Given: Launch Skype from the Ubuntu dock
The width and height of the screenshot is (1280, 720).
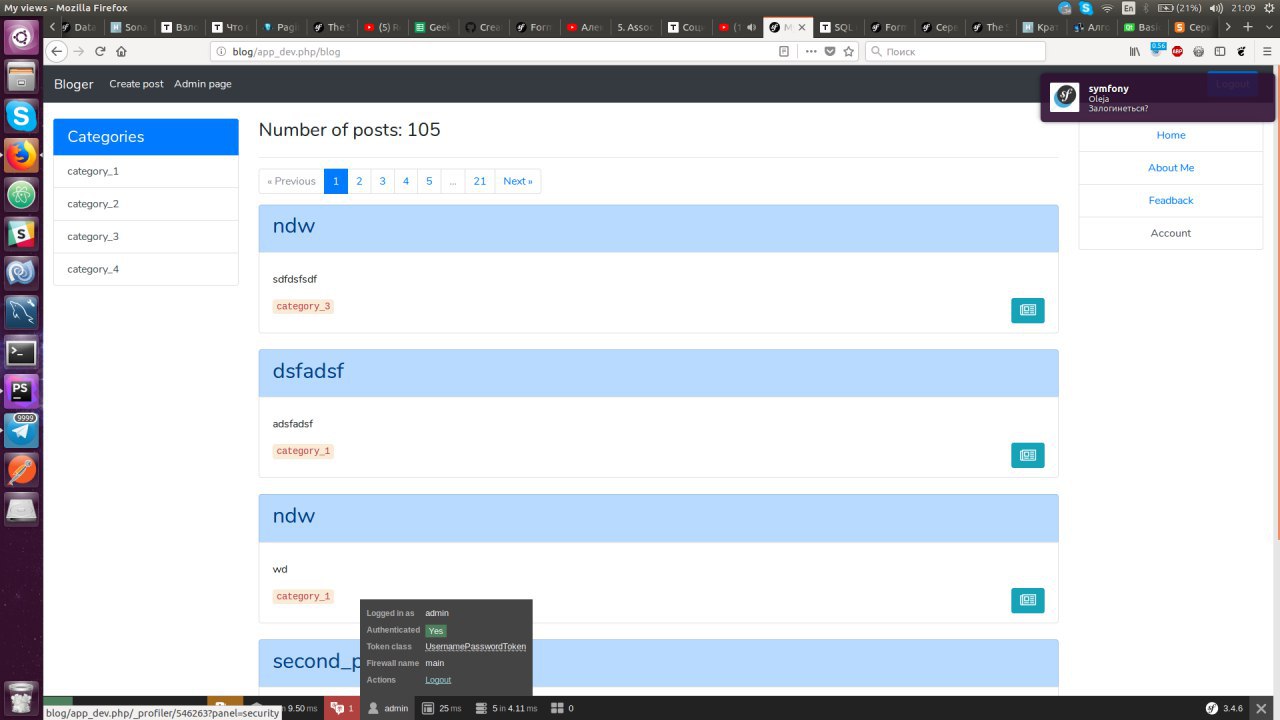Looking at the screenshot, I should point(21,115).
